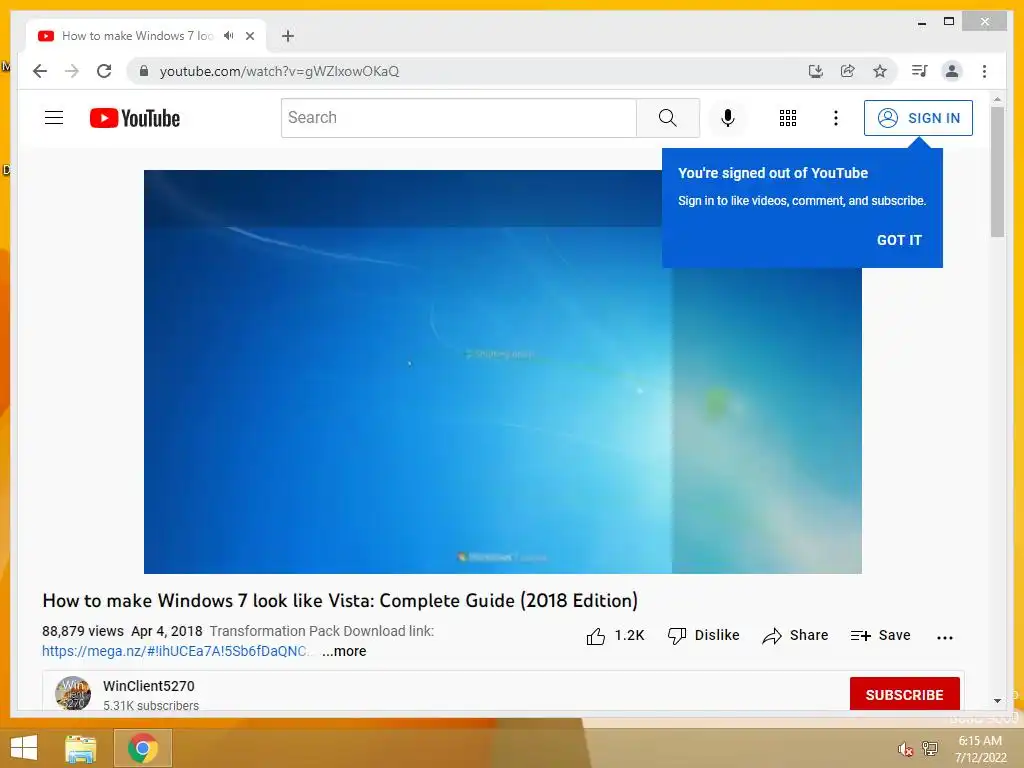Screen dimensions: 1024x768
Task: Open more actions ellipsis under the video
Action: click(944, 637)
